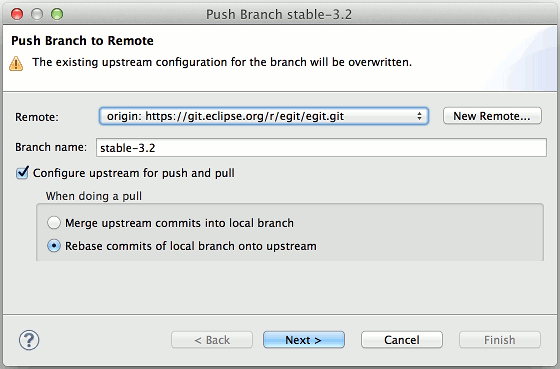
Task: Open the Remote origin dropdown
Action: point(264,116)
